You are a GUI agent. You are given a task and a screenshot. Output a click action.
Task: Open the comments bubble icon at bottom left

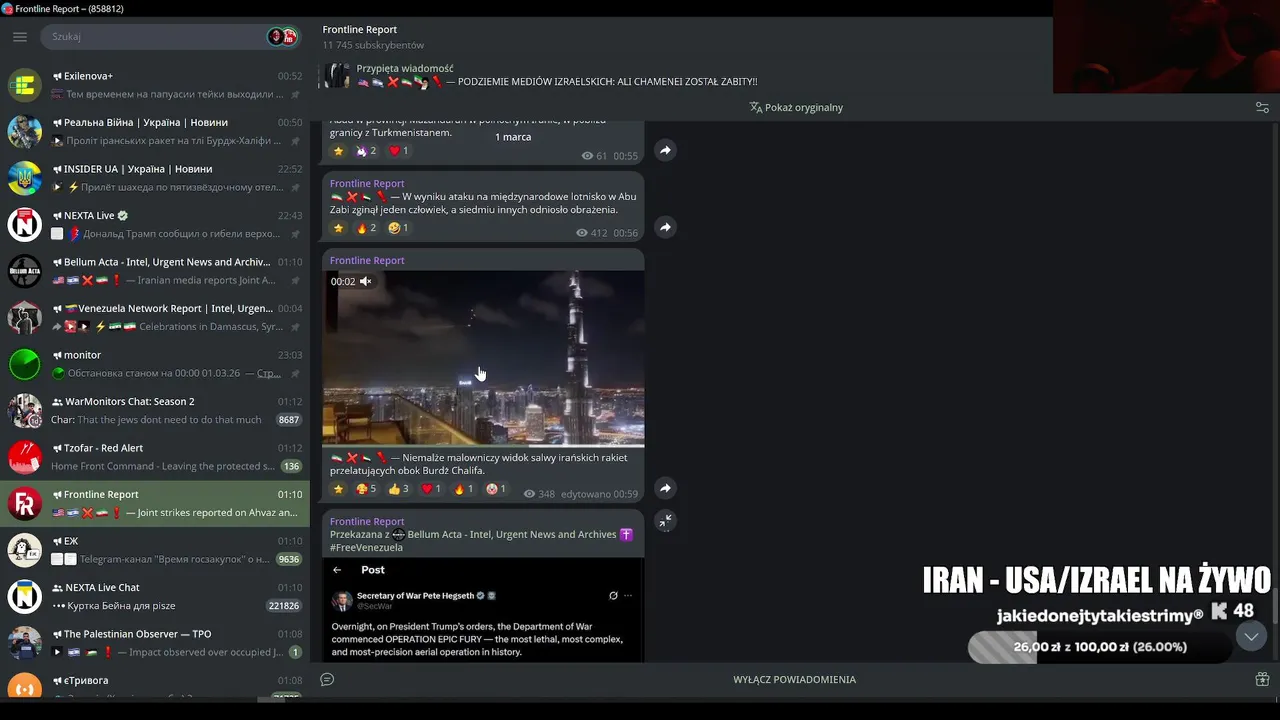tap(327, 680)
